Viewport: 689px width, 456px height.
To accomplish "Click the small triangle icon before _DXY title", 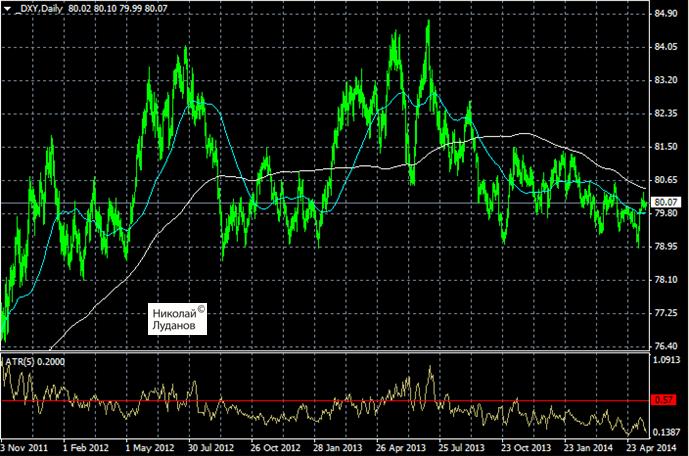I will [x=7, y=7].
